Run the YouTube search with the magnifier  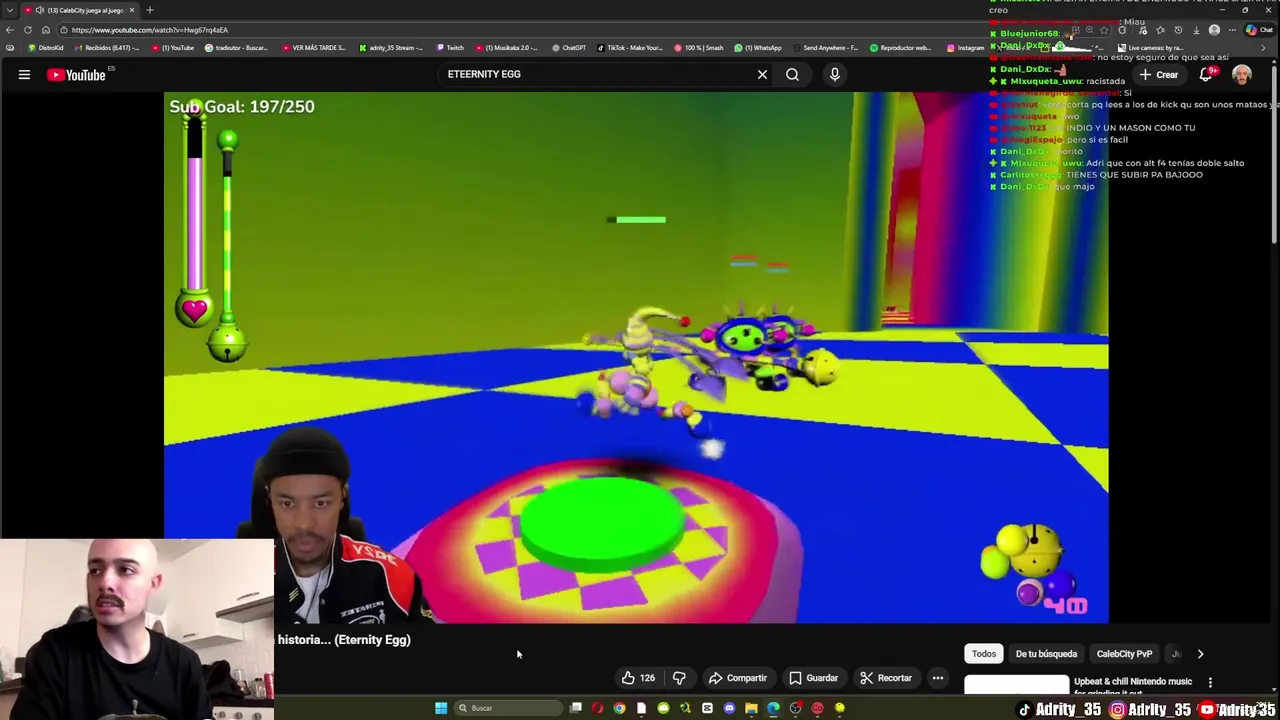tap(792, 74)
